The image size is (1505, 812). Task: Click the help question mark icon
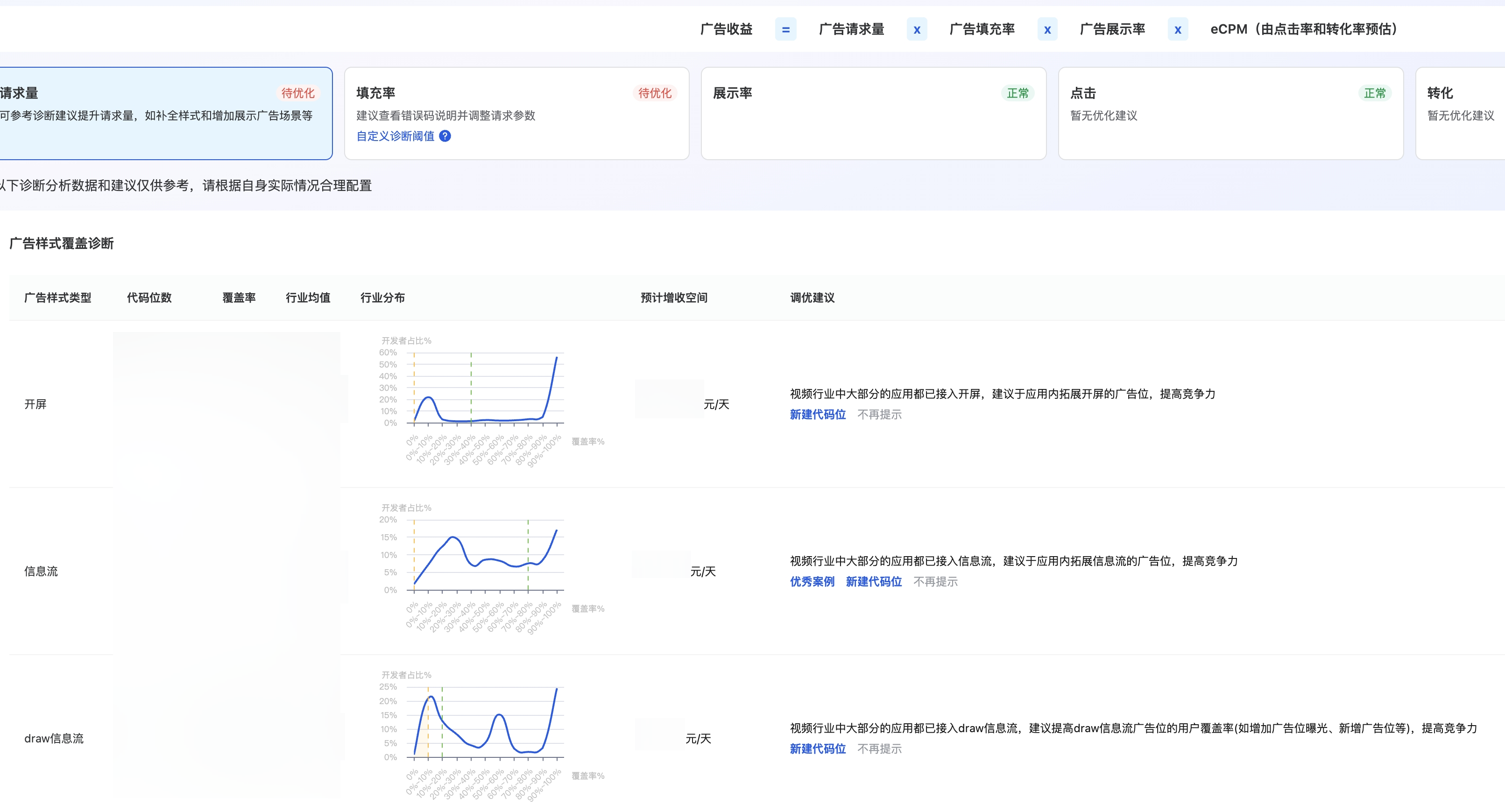coord(445,136)
